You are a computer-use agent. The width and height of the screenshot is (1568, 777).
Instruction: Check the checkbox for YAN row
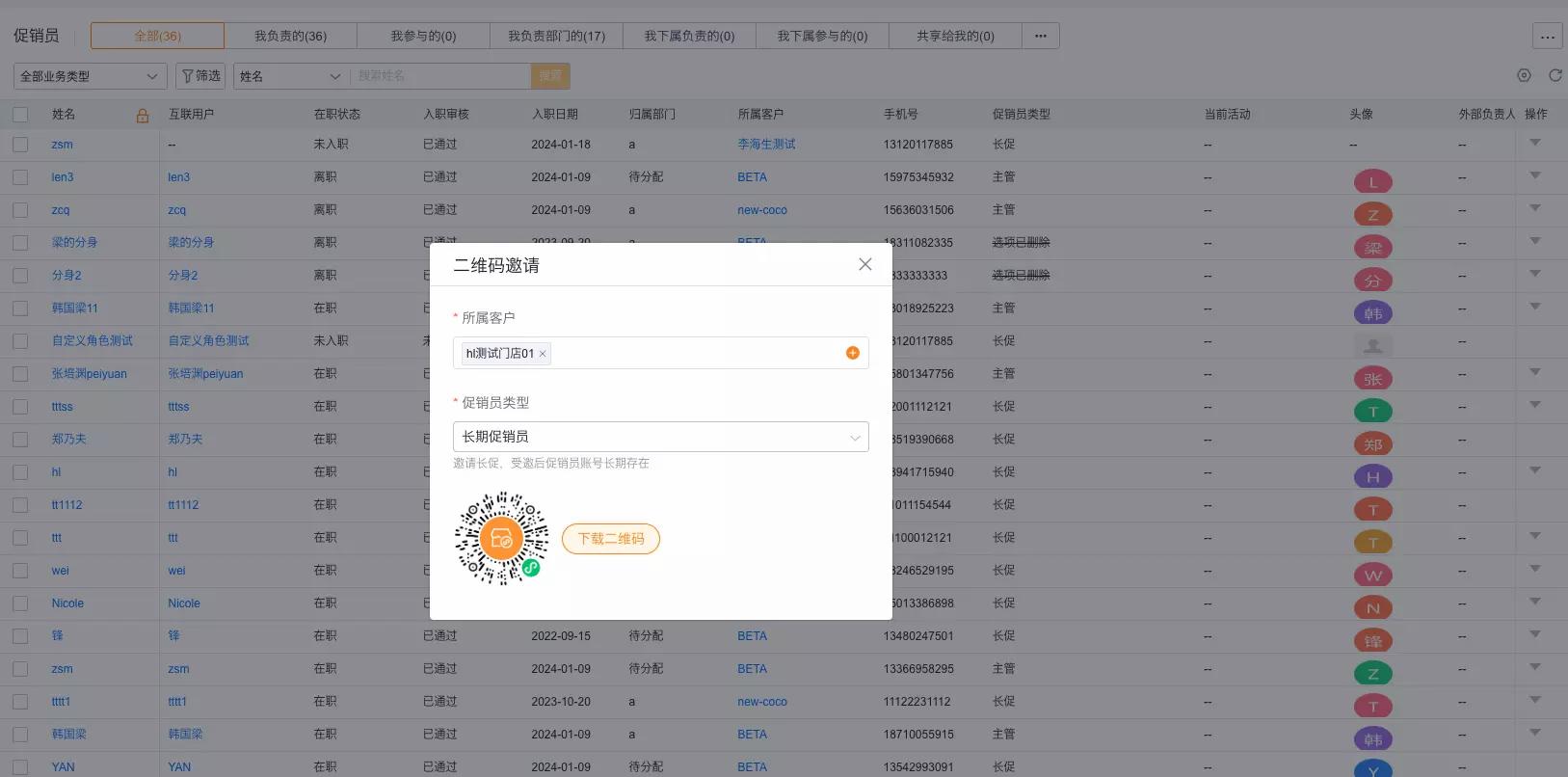20,767
